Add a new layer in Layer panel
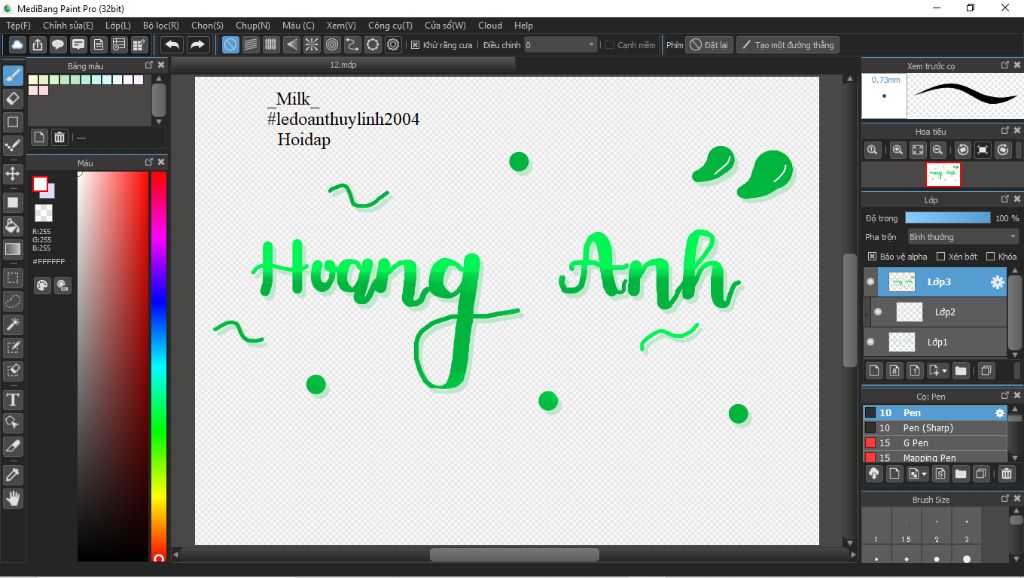Image resolution: width=1024 pixels, height=578 pixels. coord(874,370)
